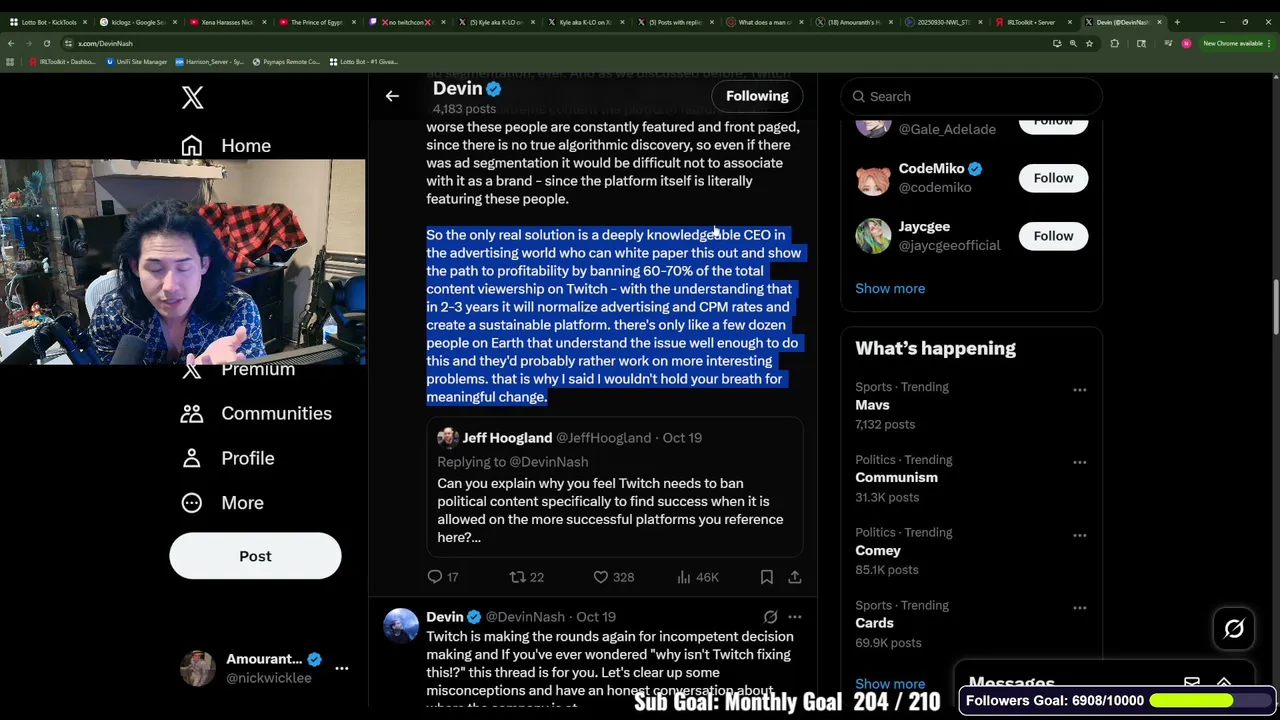Reload the page in Chrome
This screenshot has width=1280, height=720.
[x=46, y=43]
